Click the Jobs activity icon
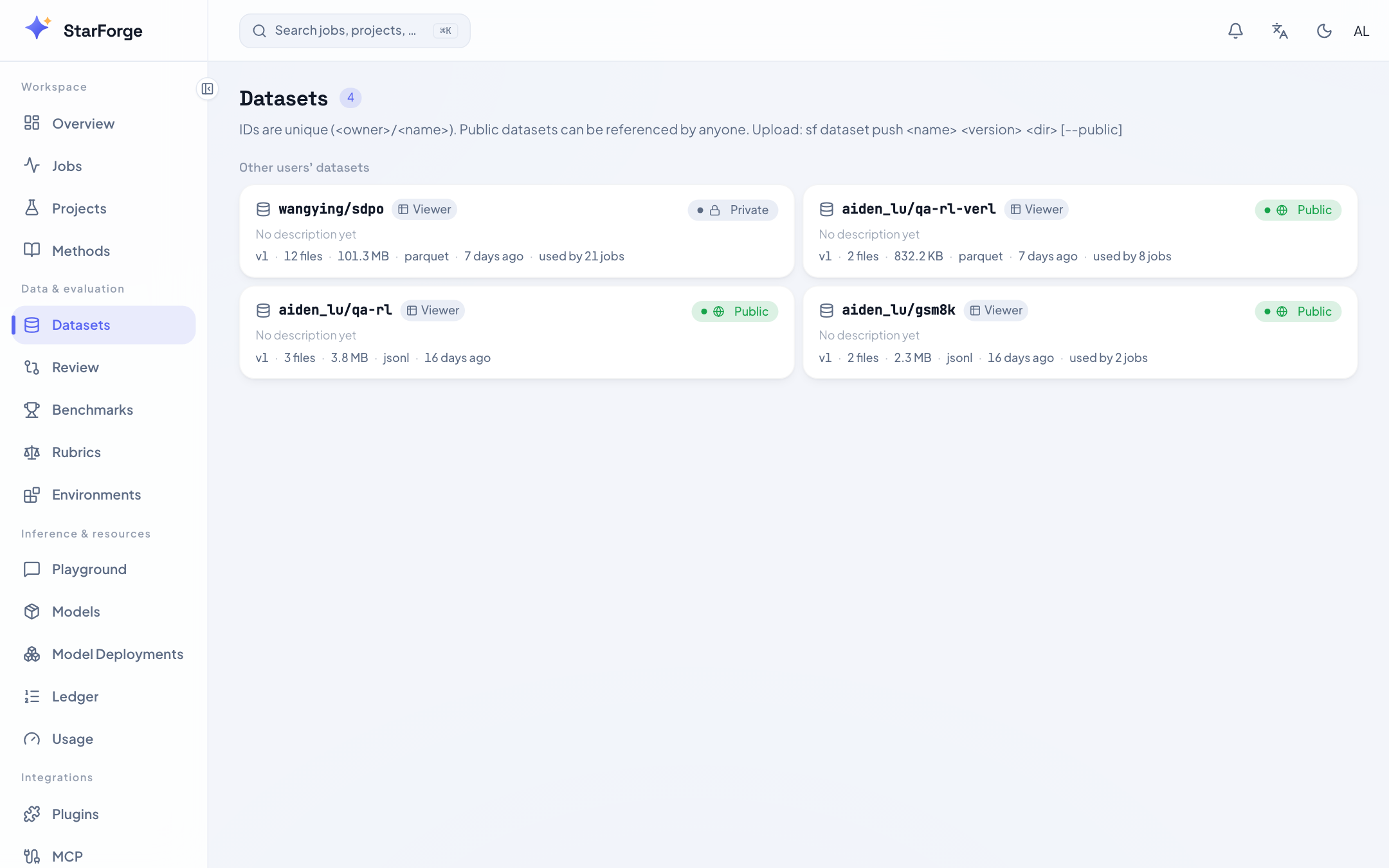 tap(32, 165)
